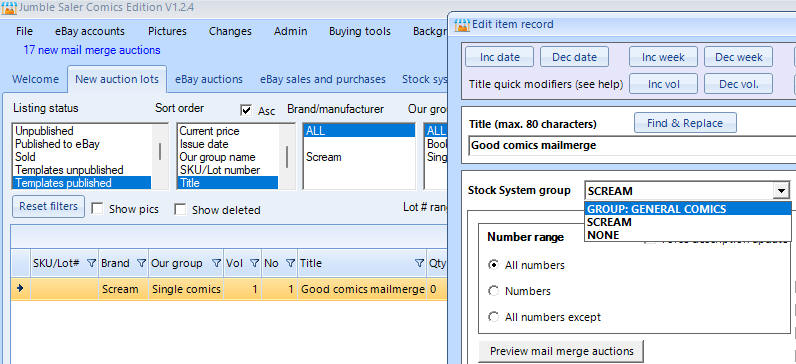
Task: Click Preview mail merge auctions button
Action: pos(561,351)
